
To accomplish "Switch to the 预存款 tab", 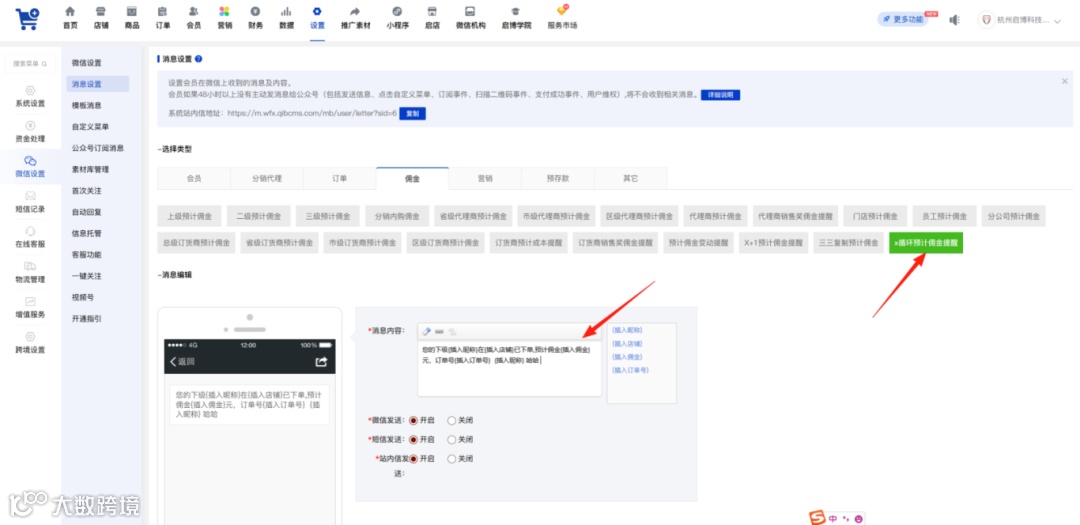I will click(558, 178).
